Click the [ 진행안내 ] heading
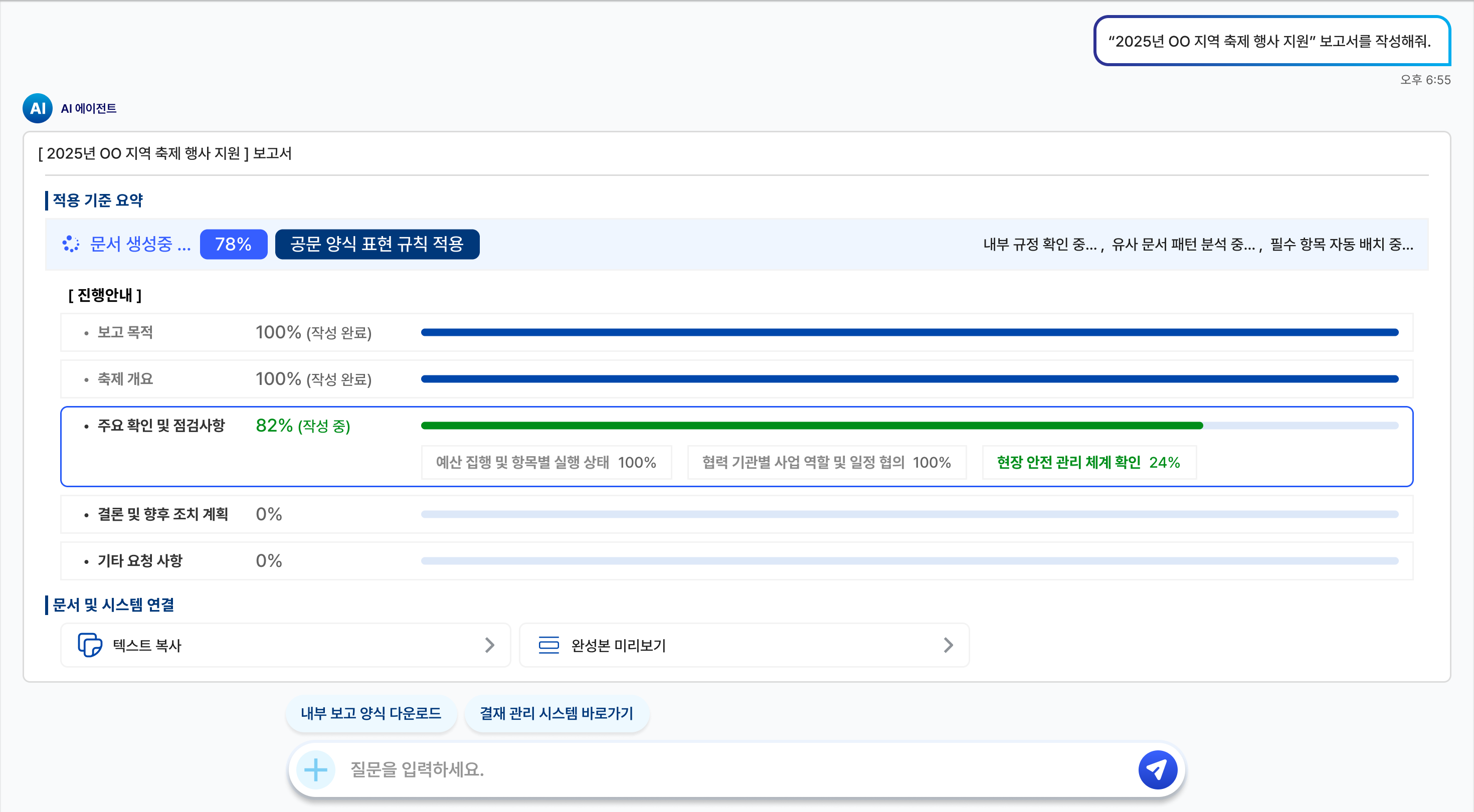 (x=105, y=295)
